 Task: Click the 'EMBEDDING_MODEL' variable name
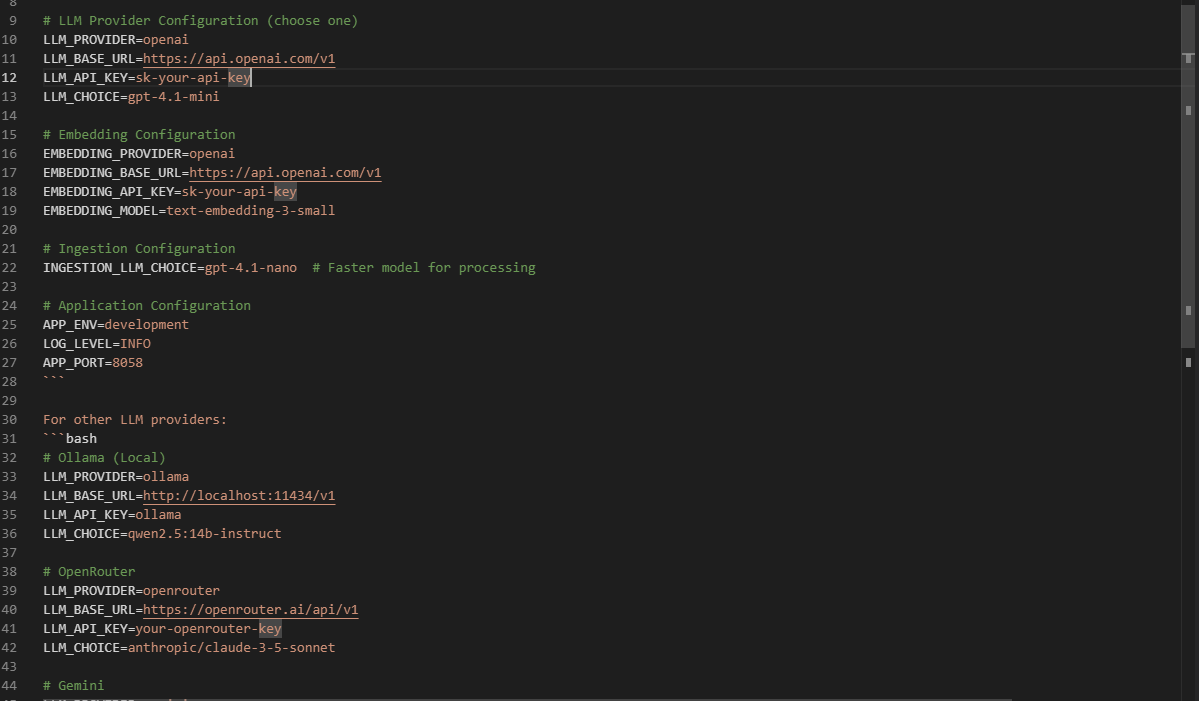pyautogui.click(x=100, y=211)
